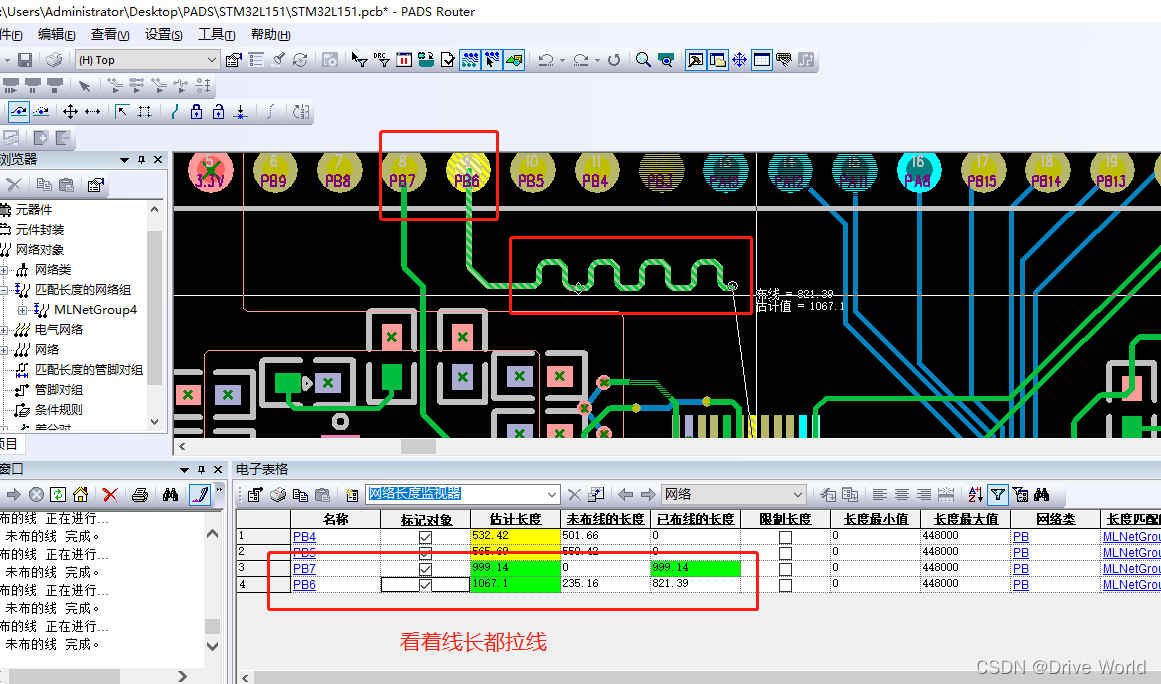1161x684 pixels.
Task: Toggle 标记对象 checkbox for PB7 row
Action: pyautogui.click(x=426, y=569)
